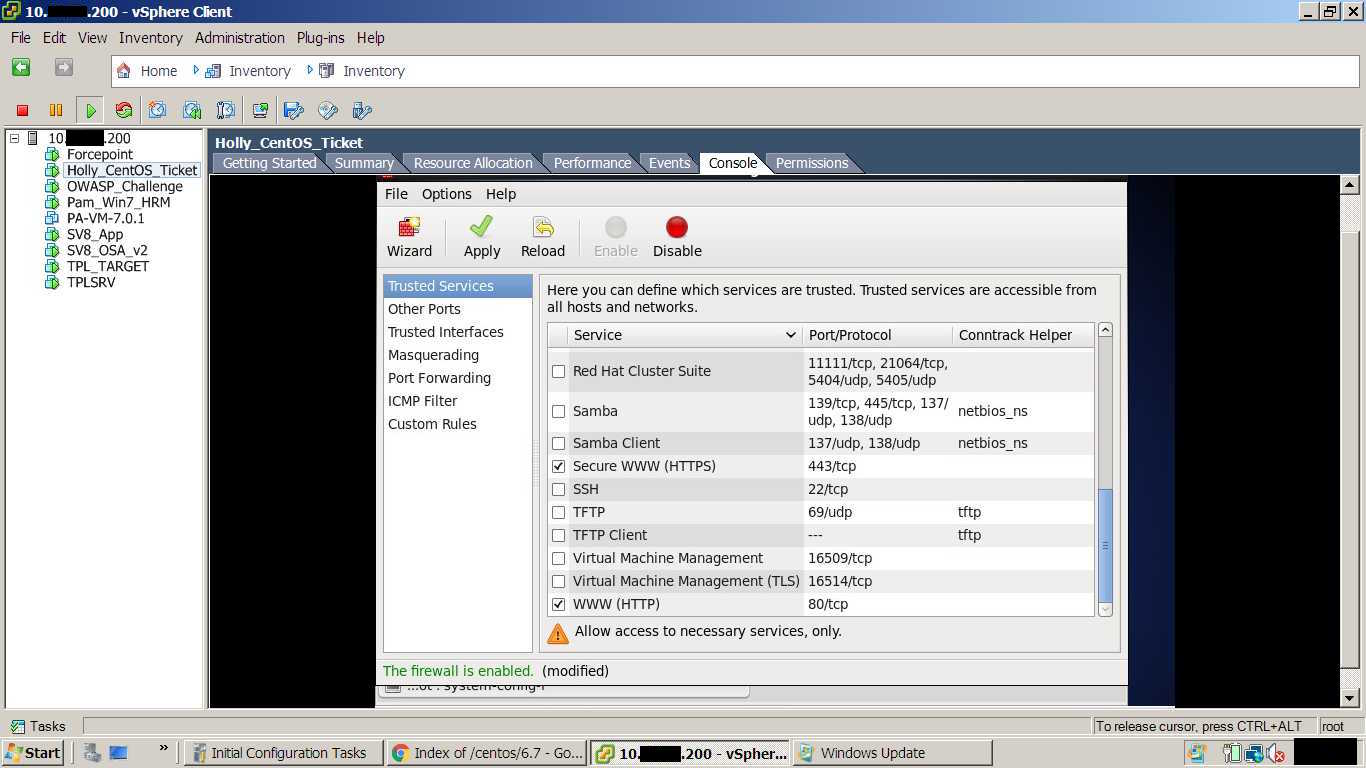1366x768 pixels.
Task: Uncheck Secure WWW (HTTPS) service
Action: point(559,466)
